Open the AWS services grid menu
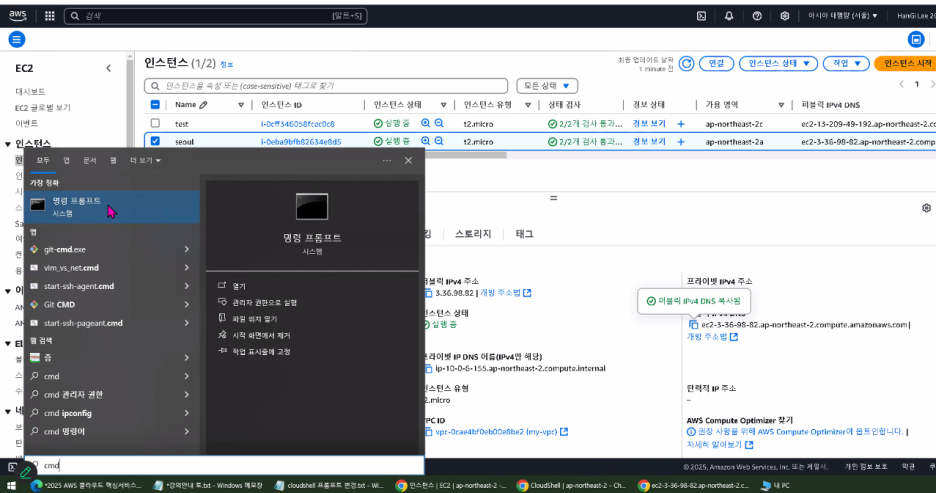The height and width of the screenshot is (493, 936). pos(50,16)
